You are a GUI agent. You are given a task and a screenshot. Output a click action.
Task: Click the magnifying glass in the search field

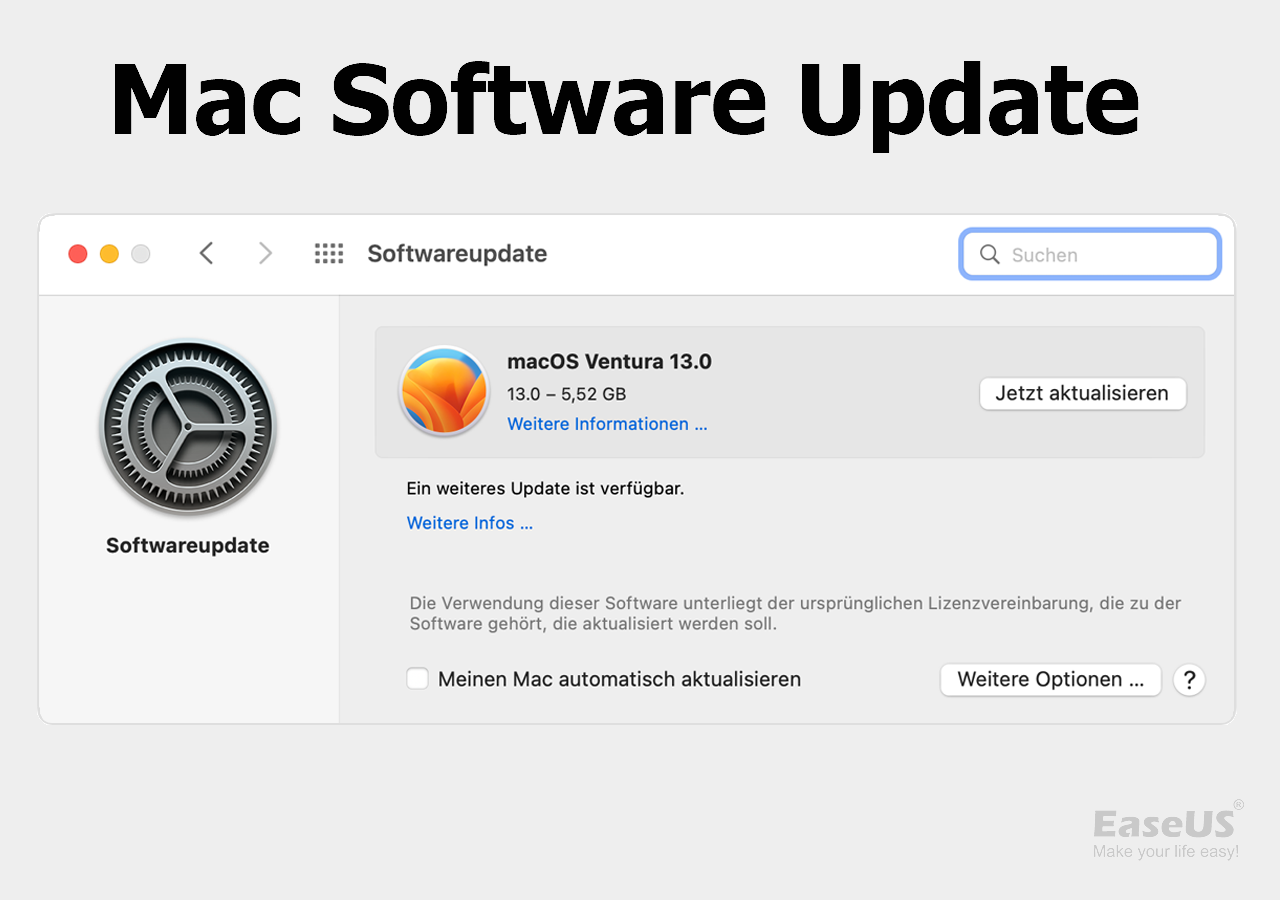[989, 255]
